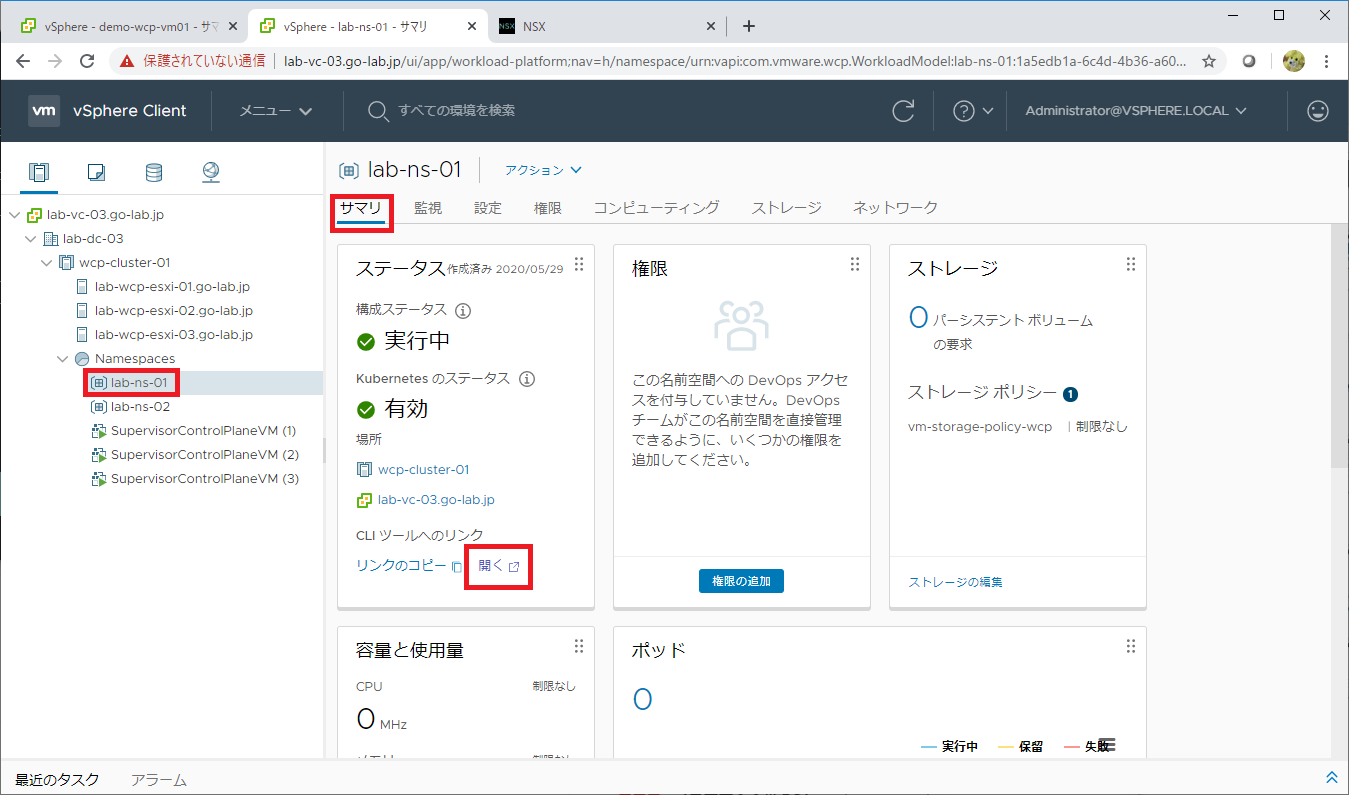Expand the bottom tasks panel chevron
This screenshot has width=1349, height=795.
click(1331, 778)
